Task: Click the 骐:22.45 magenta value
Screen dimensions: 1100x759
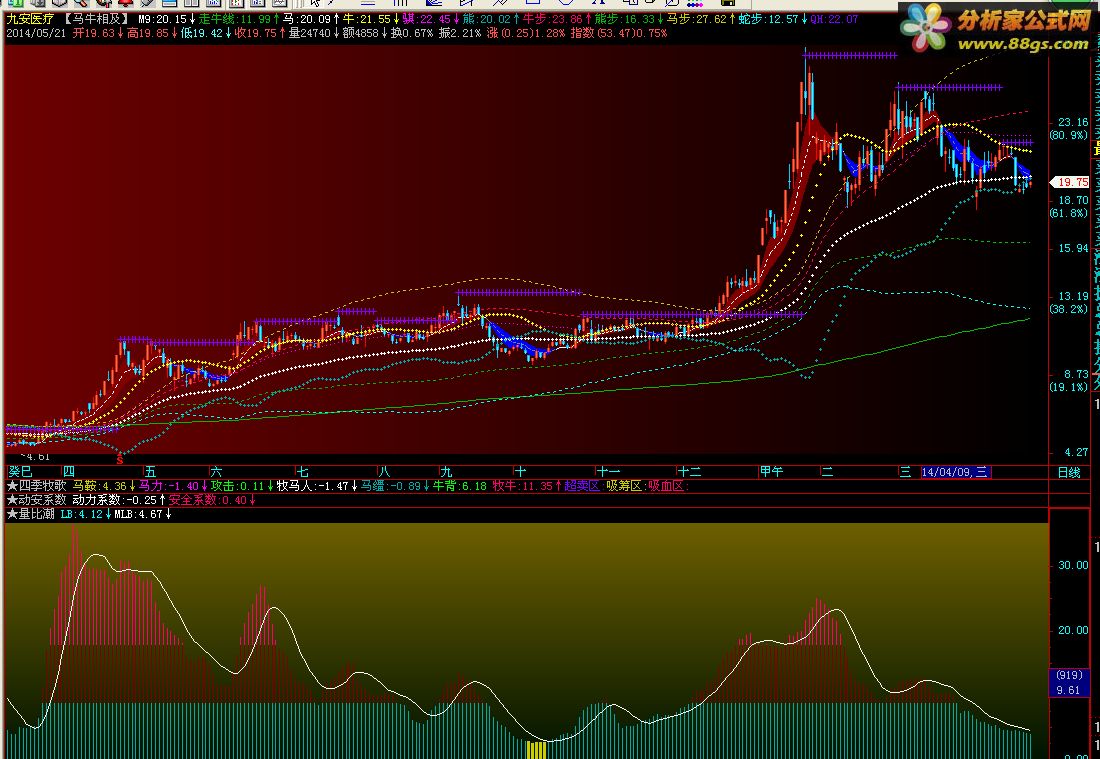Action: [426, 20]
